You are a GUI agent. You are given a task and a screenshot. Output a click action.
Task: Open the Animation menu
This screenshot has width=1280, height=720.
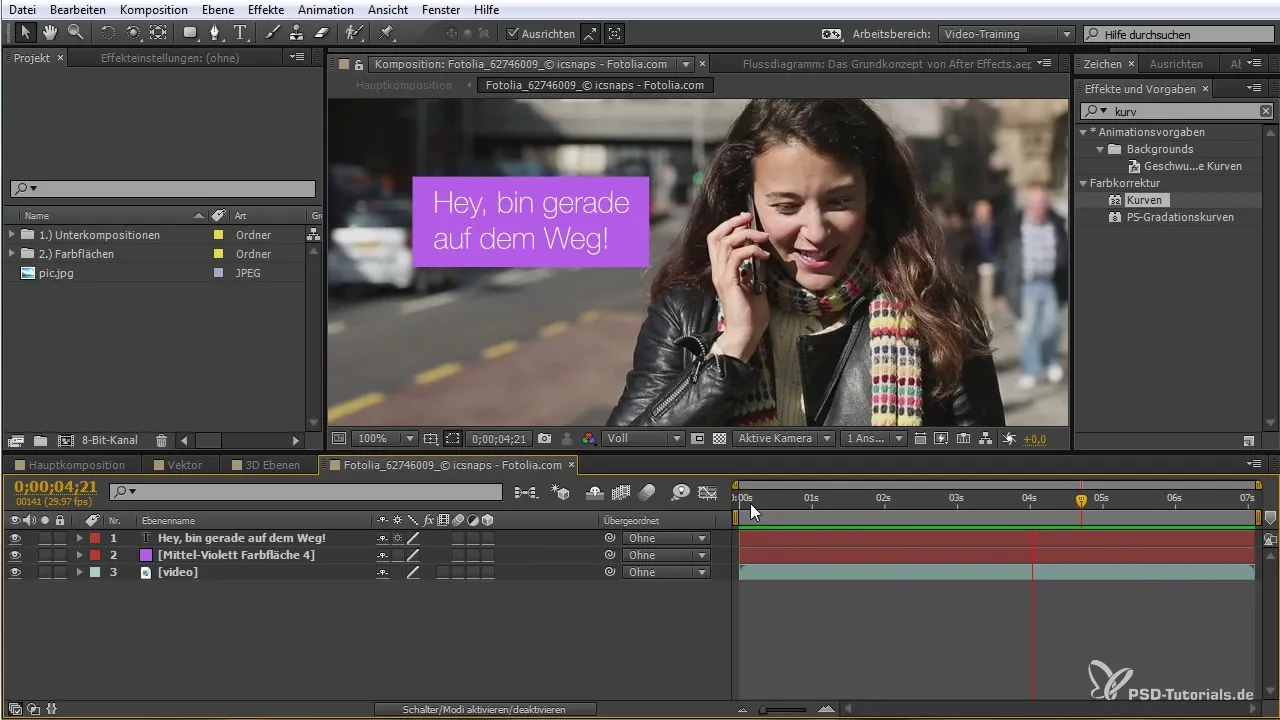point(326,10)
